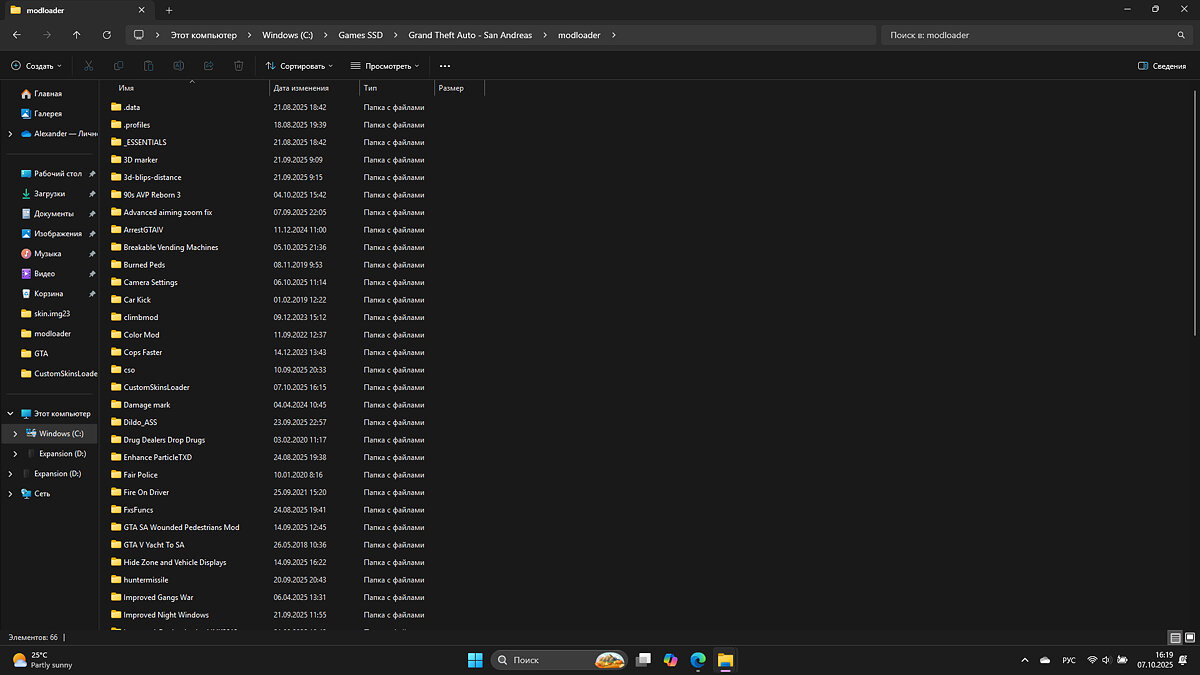The width and height of the screenshot is (1200, 675).
Task: Go up one folder level with Up arrow
Action: click(77, 34)
